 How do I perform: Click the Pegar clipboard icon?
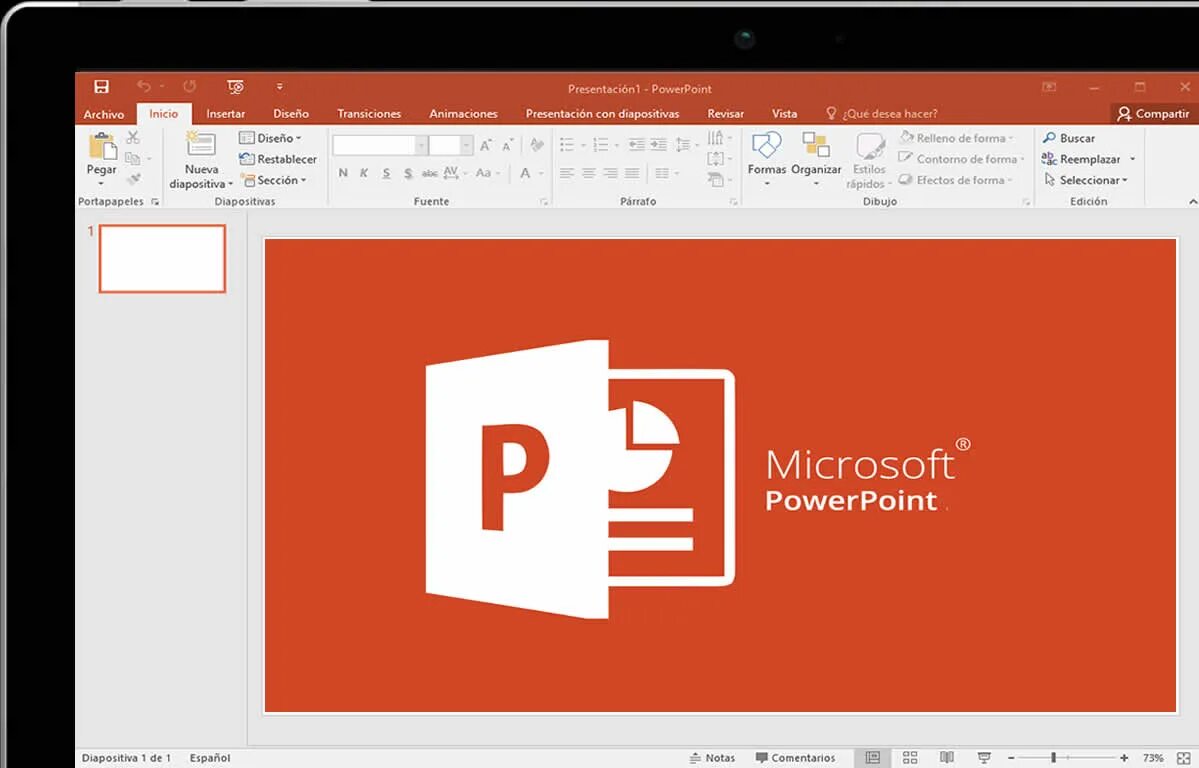pos(102,145)
